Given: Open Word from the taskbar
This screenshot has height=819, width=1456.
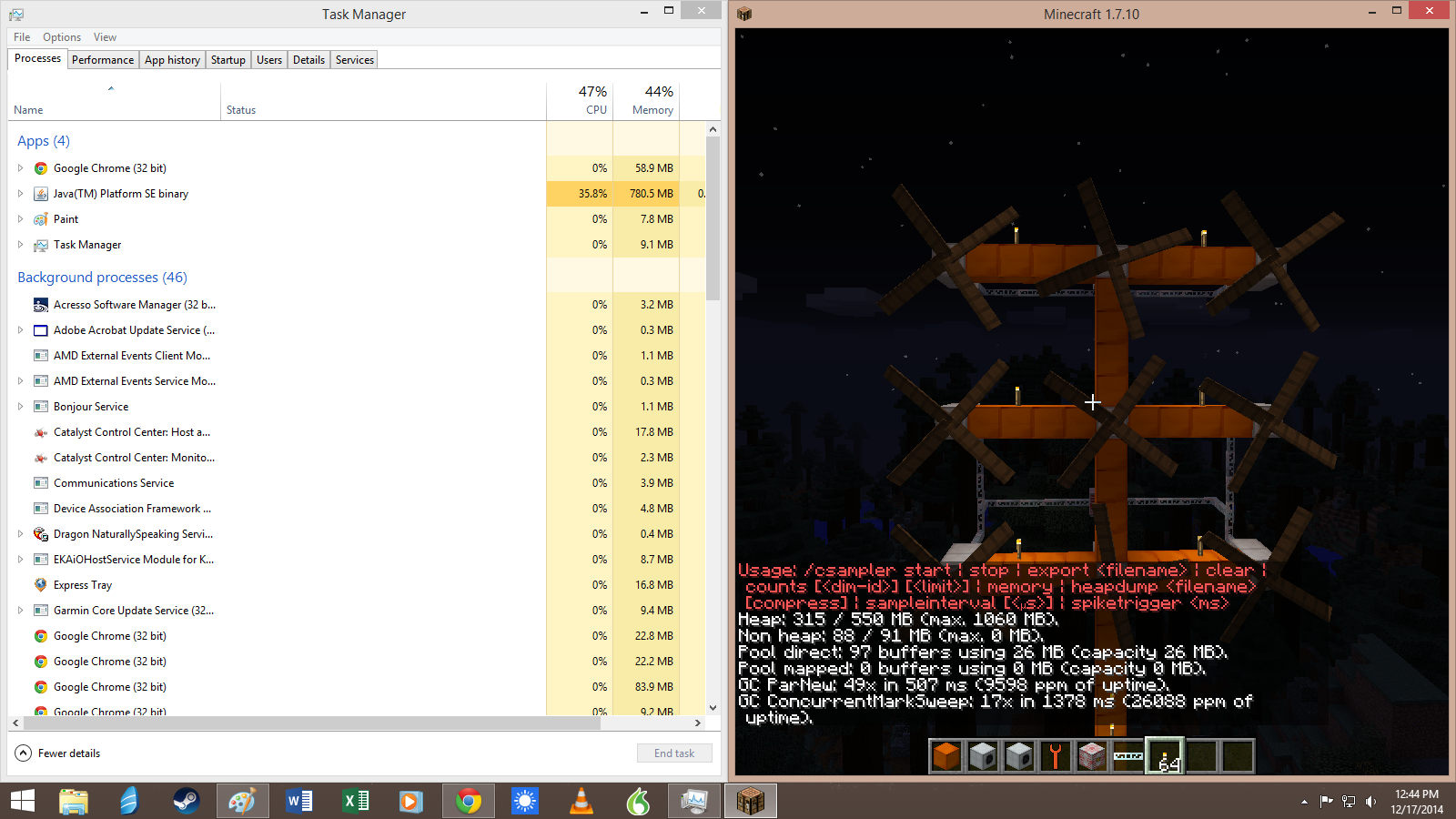Looking at the screenshot, I should (x=298, y=801).
